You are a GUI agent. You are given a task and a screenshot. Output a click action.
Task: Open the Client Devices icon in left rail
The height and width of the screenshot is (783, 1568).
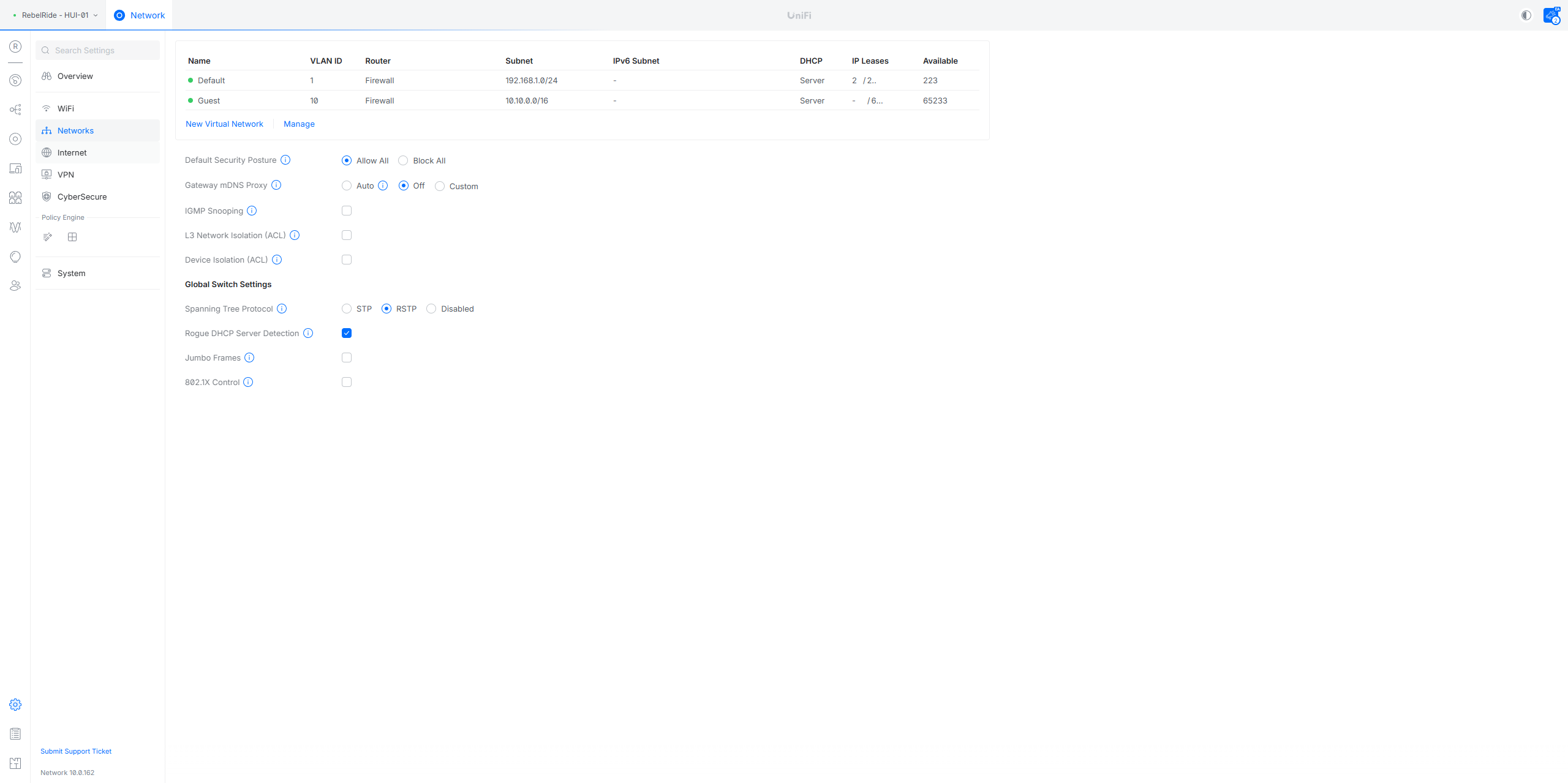coord(15,168)
